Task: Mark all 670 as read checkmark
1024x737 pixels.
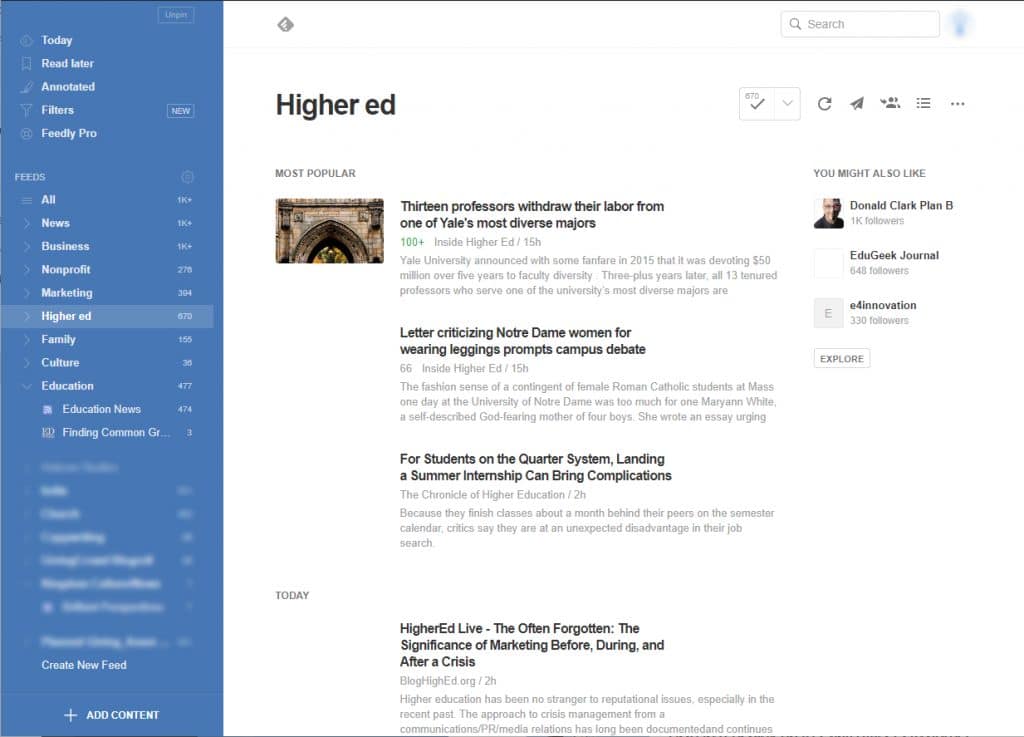Action: pos(757,103)
